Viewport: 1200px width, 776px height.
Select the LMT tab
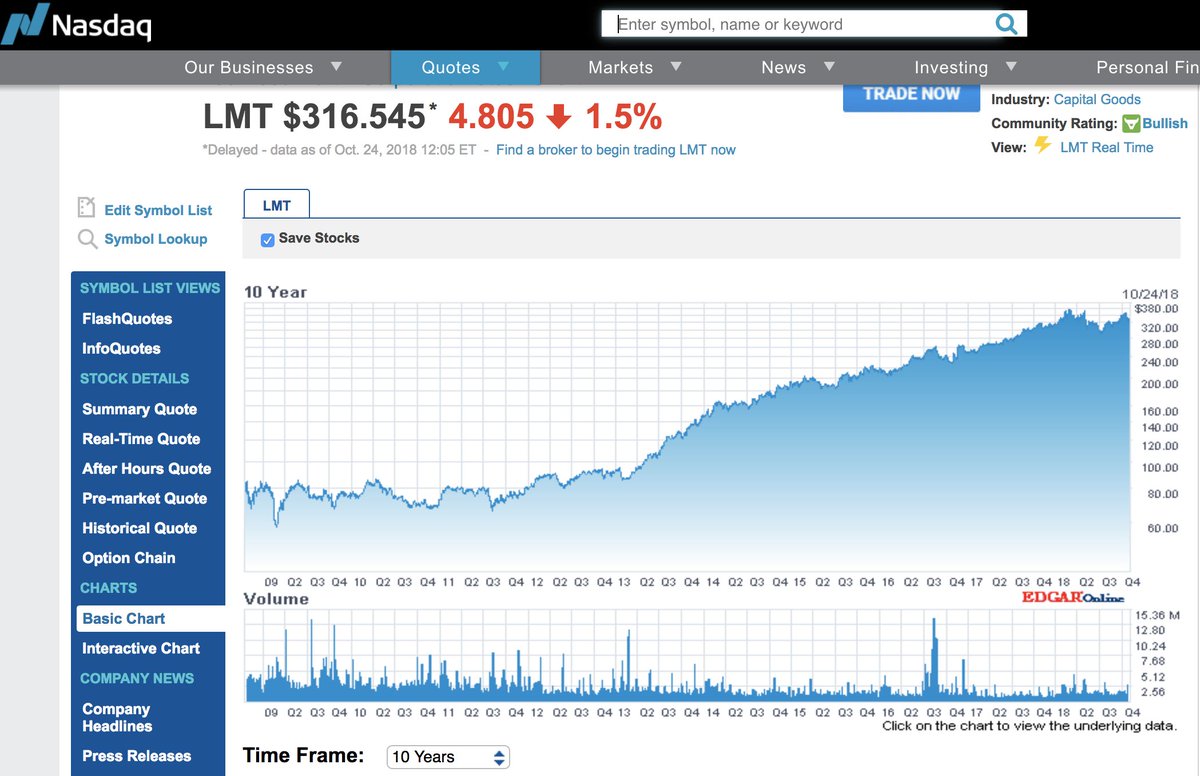(277, 204)
